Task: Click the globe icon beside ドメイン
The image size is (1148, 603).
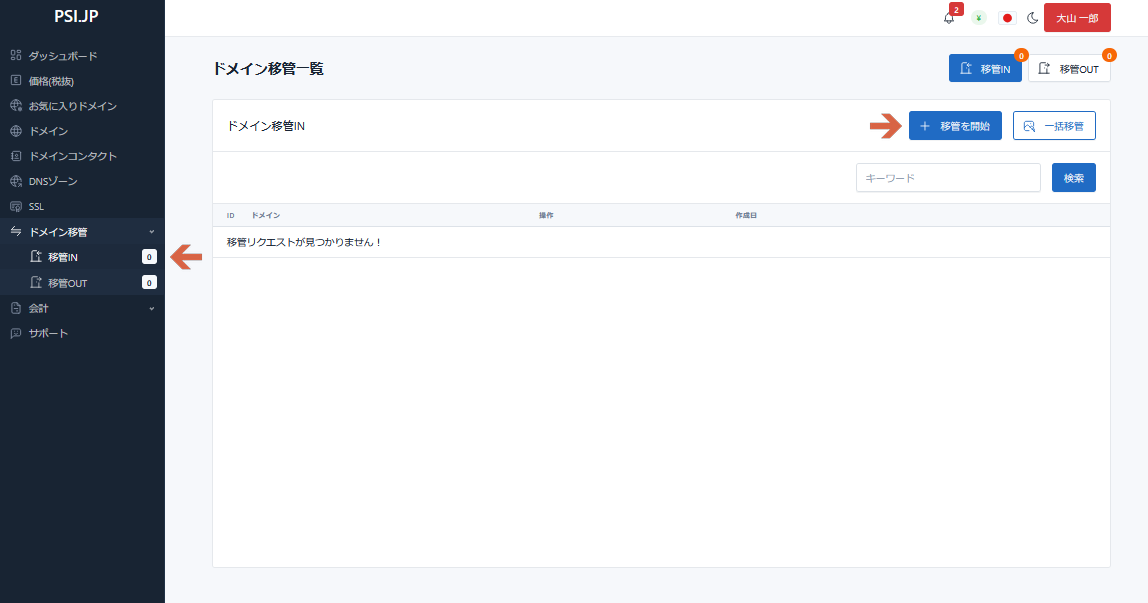Action: tap(16, 131)
